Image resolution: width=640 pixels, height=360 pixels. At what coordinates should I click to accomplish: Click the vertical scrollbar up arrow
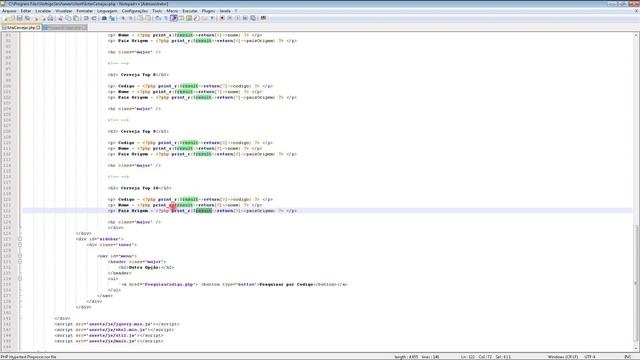pyautogui.click(x=636, y=36)
